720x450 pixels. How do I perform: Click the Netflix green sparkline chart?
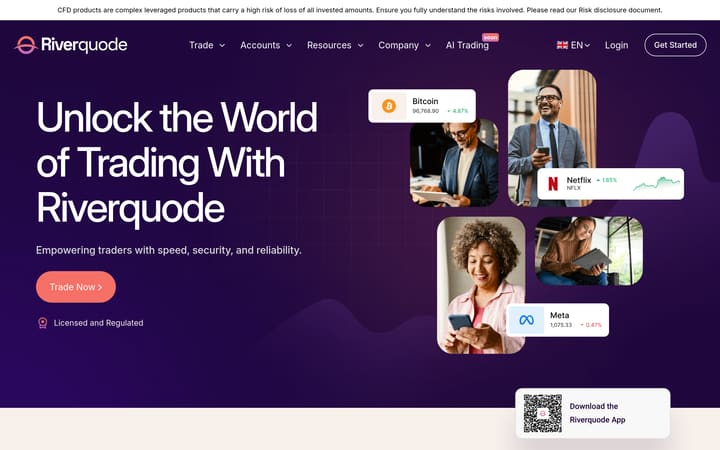[657, 184]
